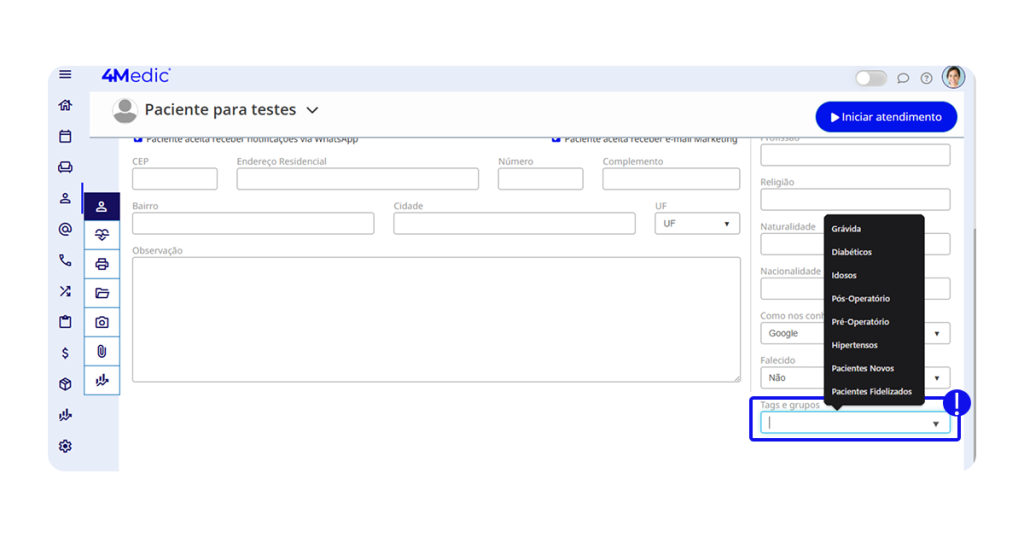Click into the Observação text area
The width and height of the screenshot is (1024, 538).
tap(435, 319)
